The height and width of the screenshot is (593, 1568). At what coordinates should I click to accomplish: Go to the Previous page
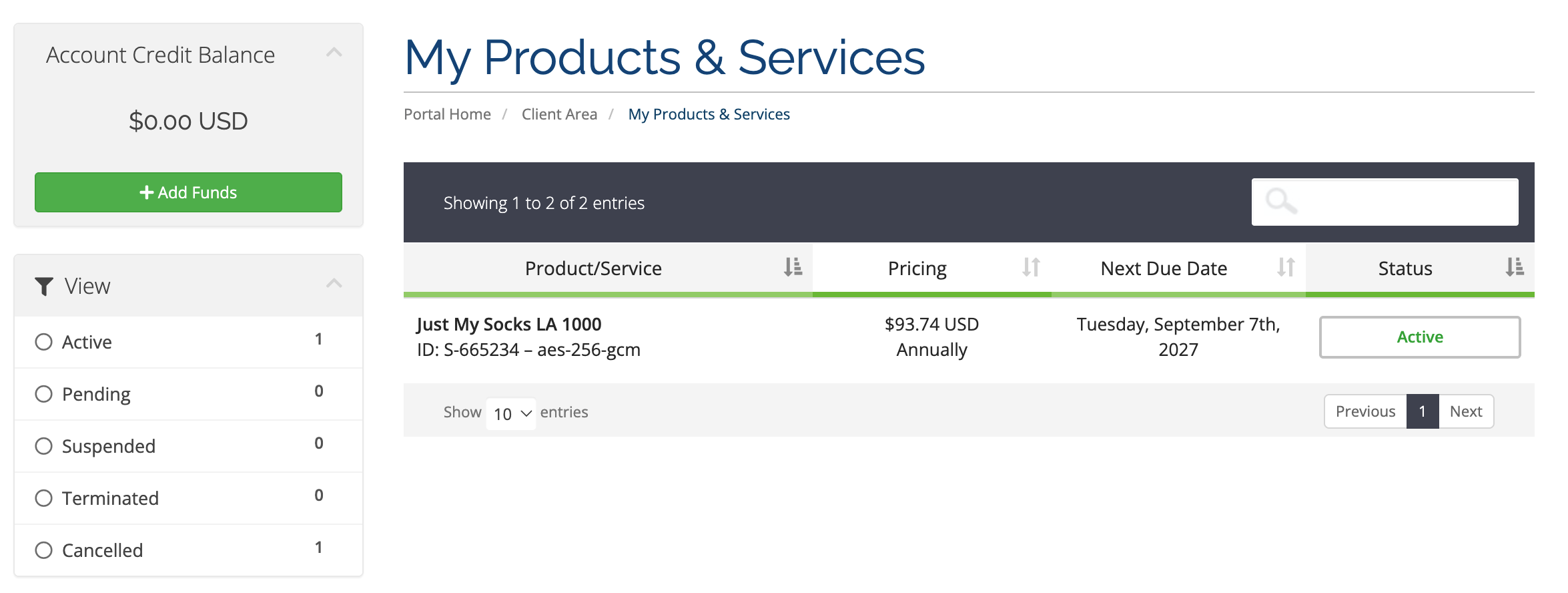point(1365,411)
